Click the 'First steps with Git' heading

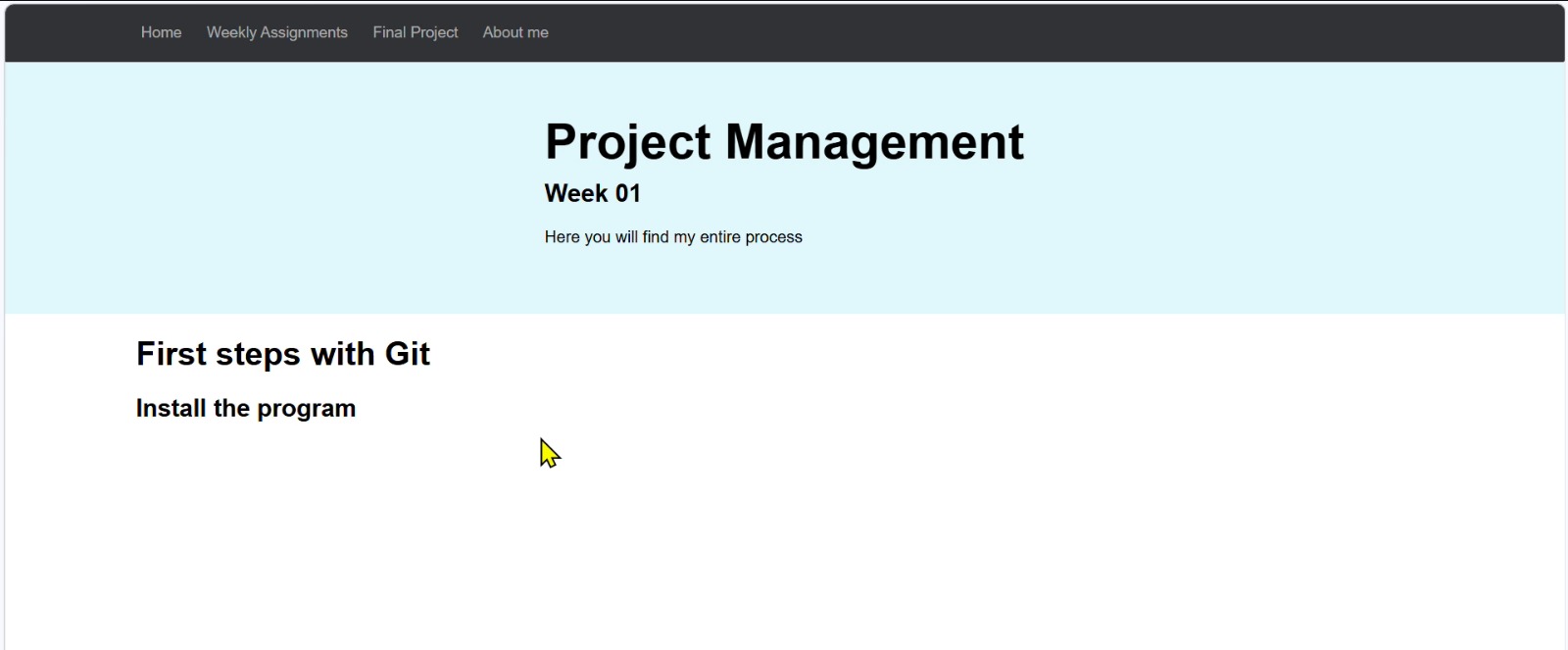[x=283, y=354]
